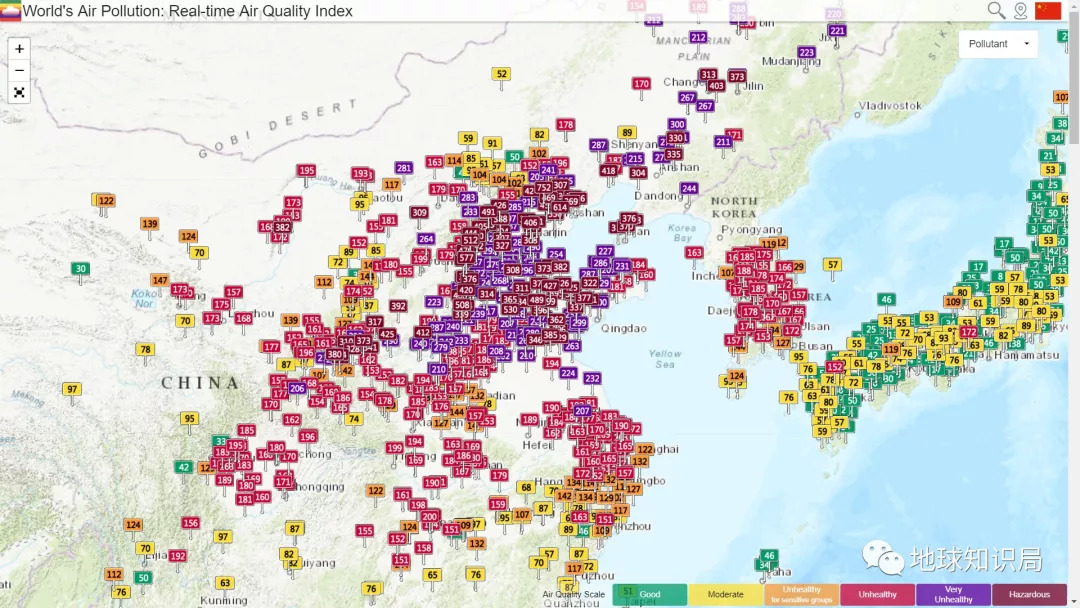Click the Good legend swatch
1080x608 pixels.
[650, 594]
